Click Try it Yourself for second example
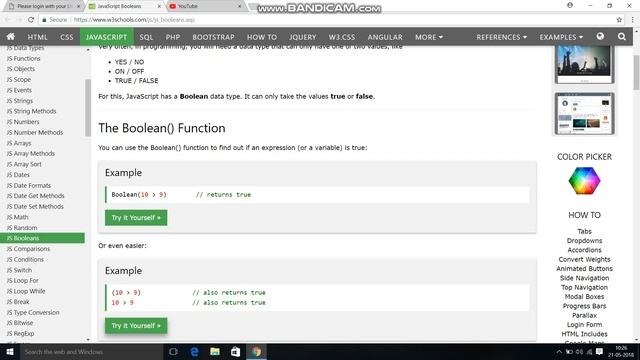This screenshot has height=360, width=640. pos(136,325)
